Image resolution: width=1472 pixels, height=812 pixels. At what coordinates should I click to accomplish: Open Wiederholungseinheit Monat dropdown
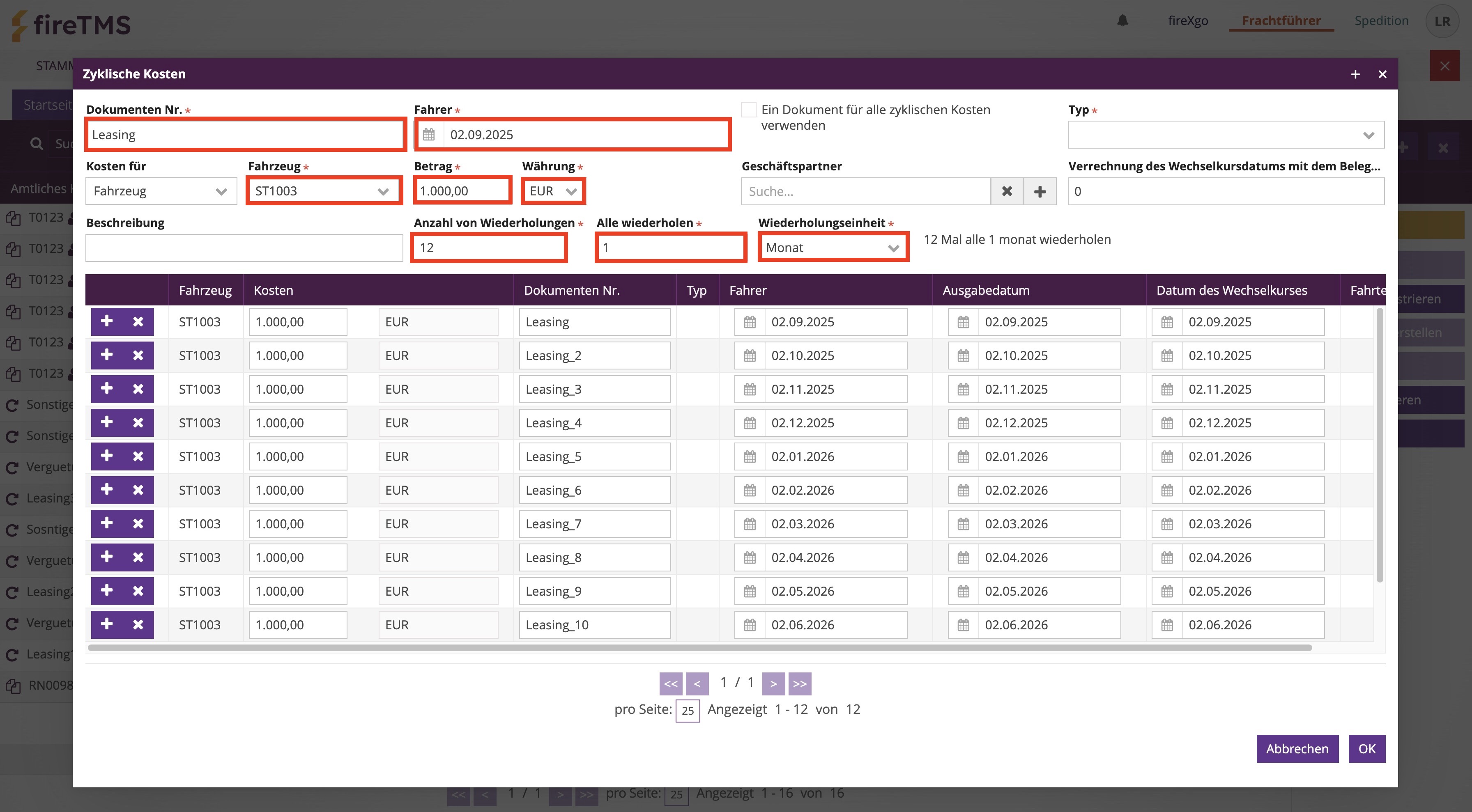(x=833, y=248)
